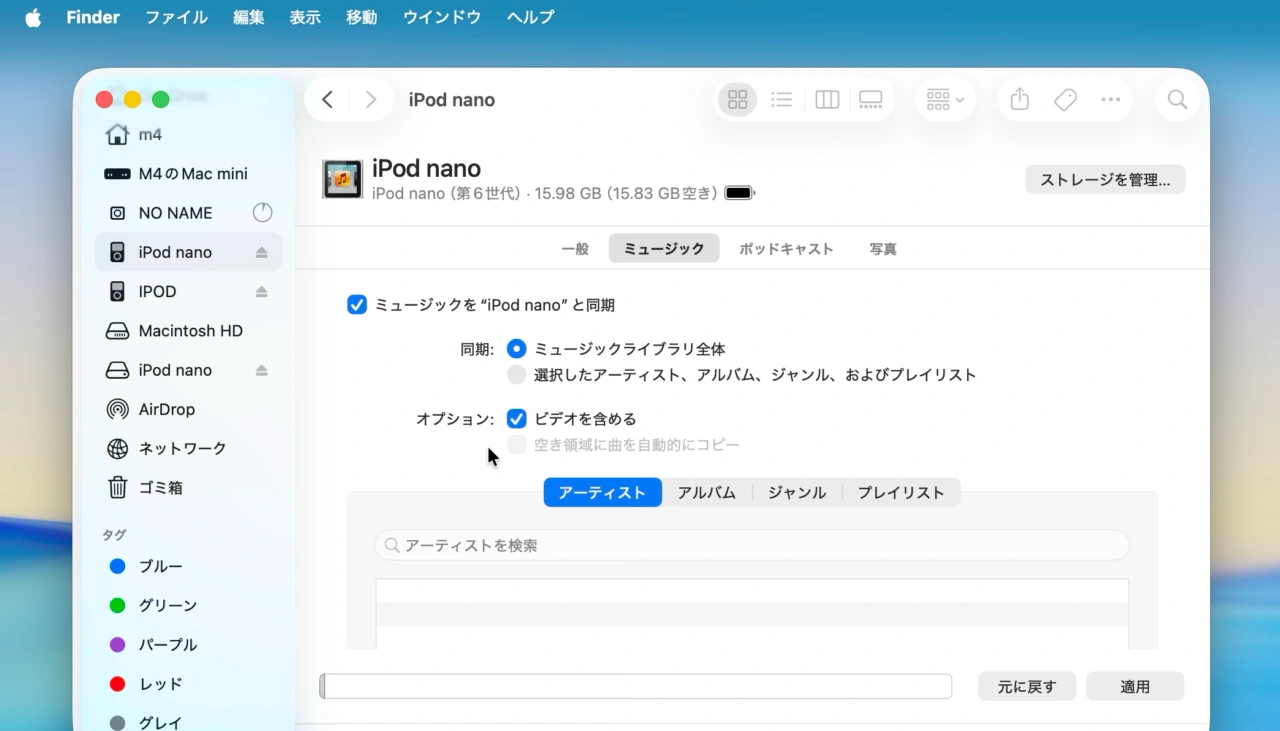Click the アーティストを検索 search field
Viewport: 1280px width, 731px height.
click(752, 546)
